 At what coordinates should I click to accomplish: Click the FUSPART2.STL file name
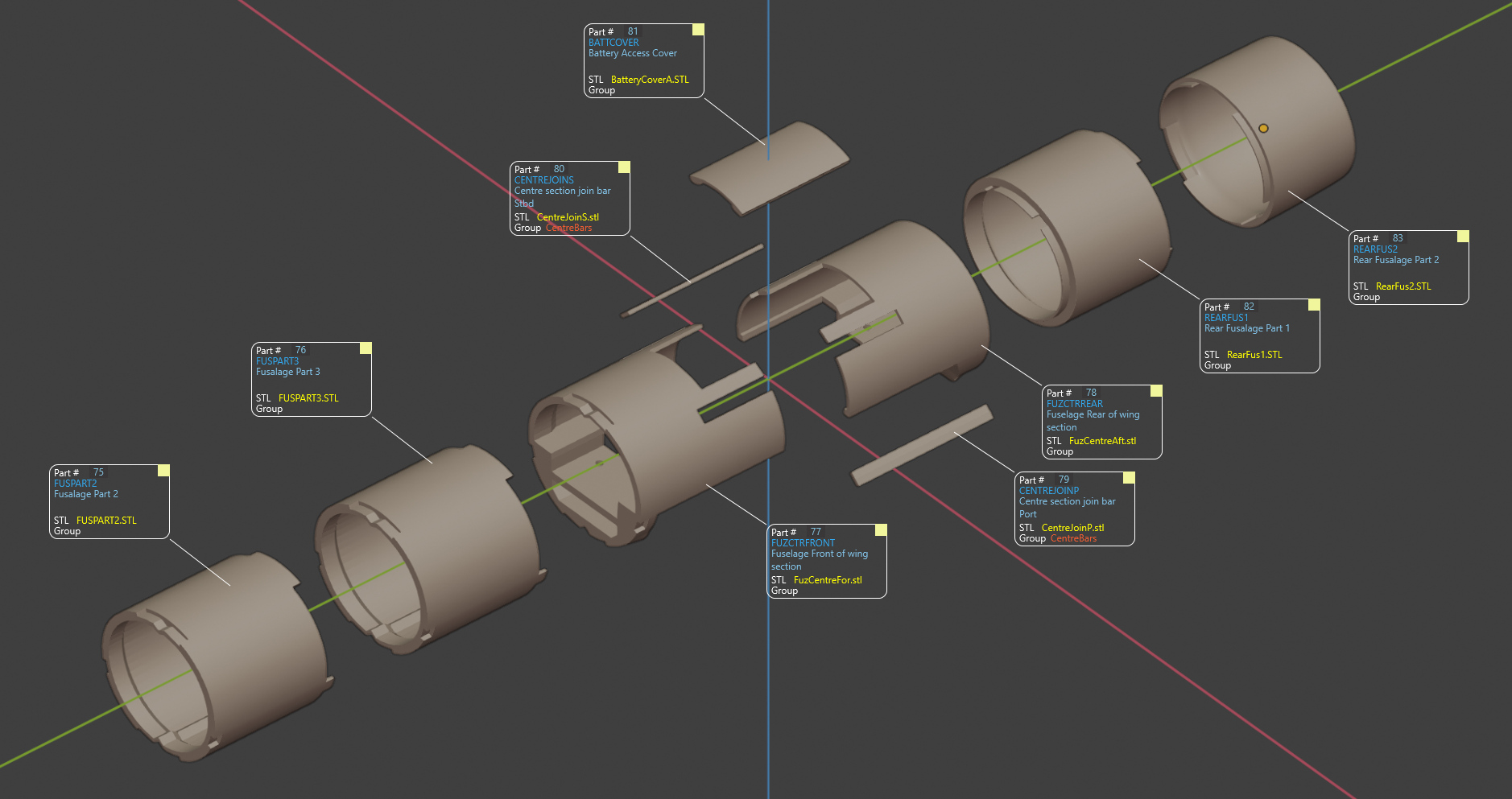tap(106, 521)
